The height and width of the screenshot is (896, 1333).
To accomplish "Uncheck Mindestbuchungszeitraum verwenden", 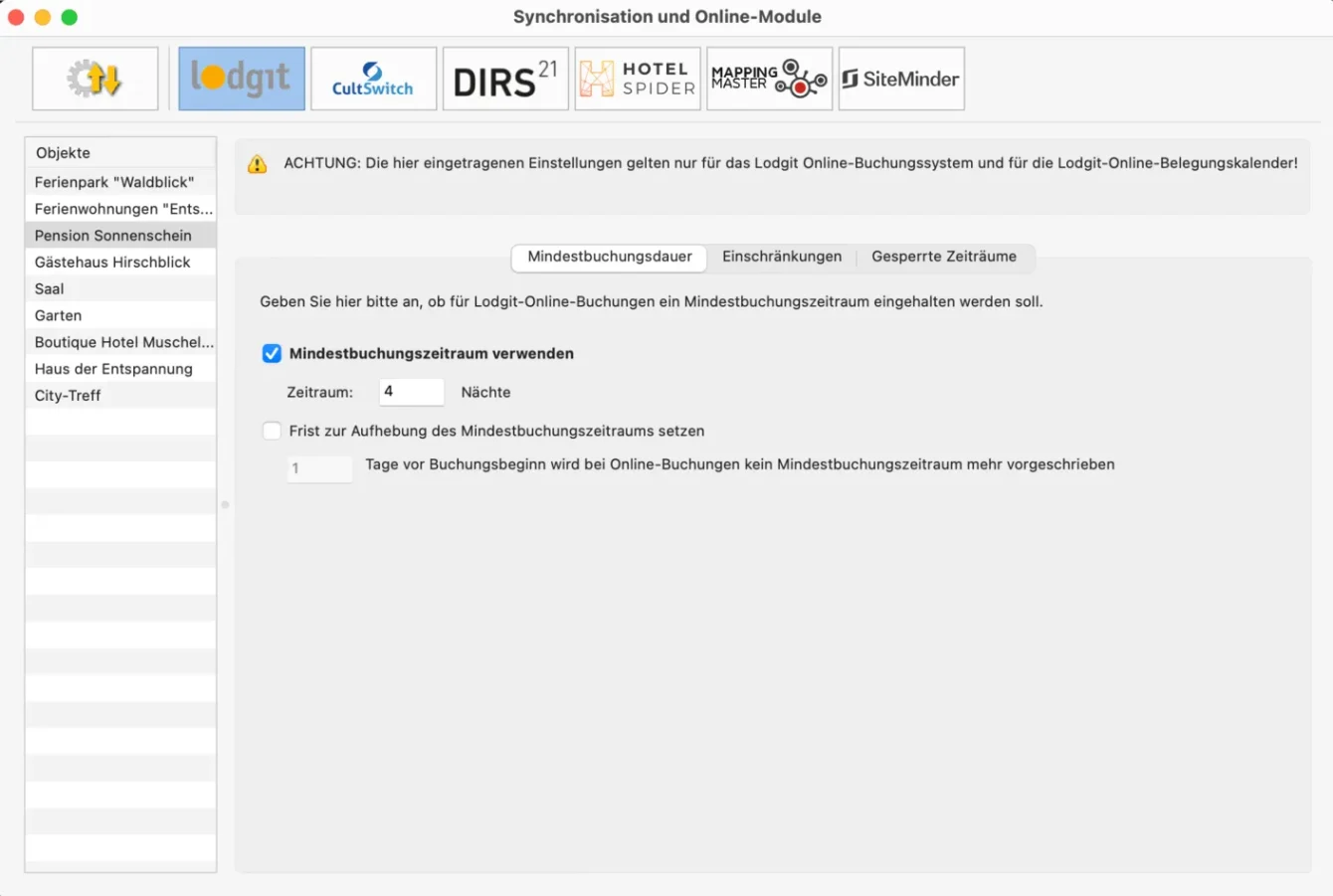I will 272,353.
